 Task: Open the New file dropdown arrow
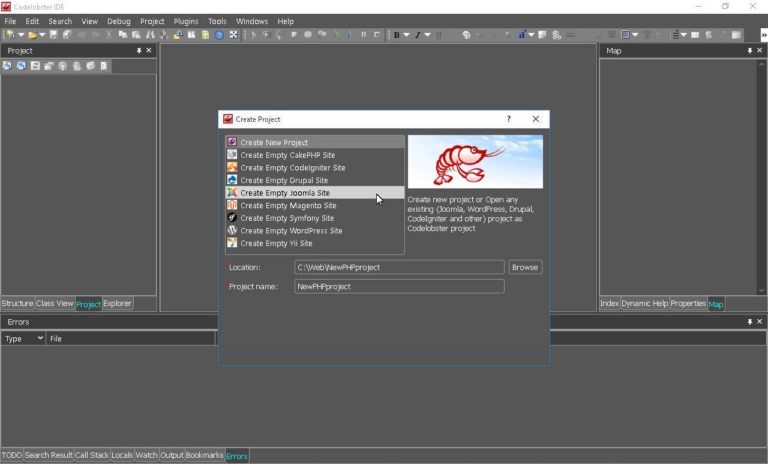pos(21,35)
